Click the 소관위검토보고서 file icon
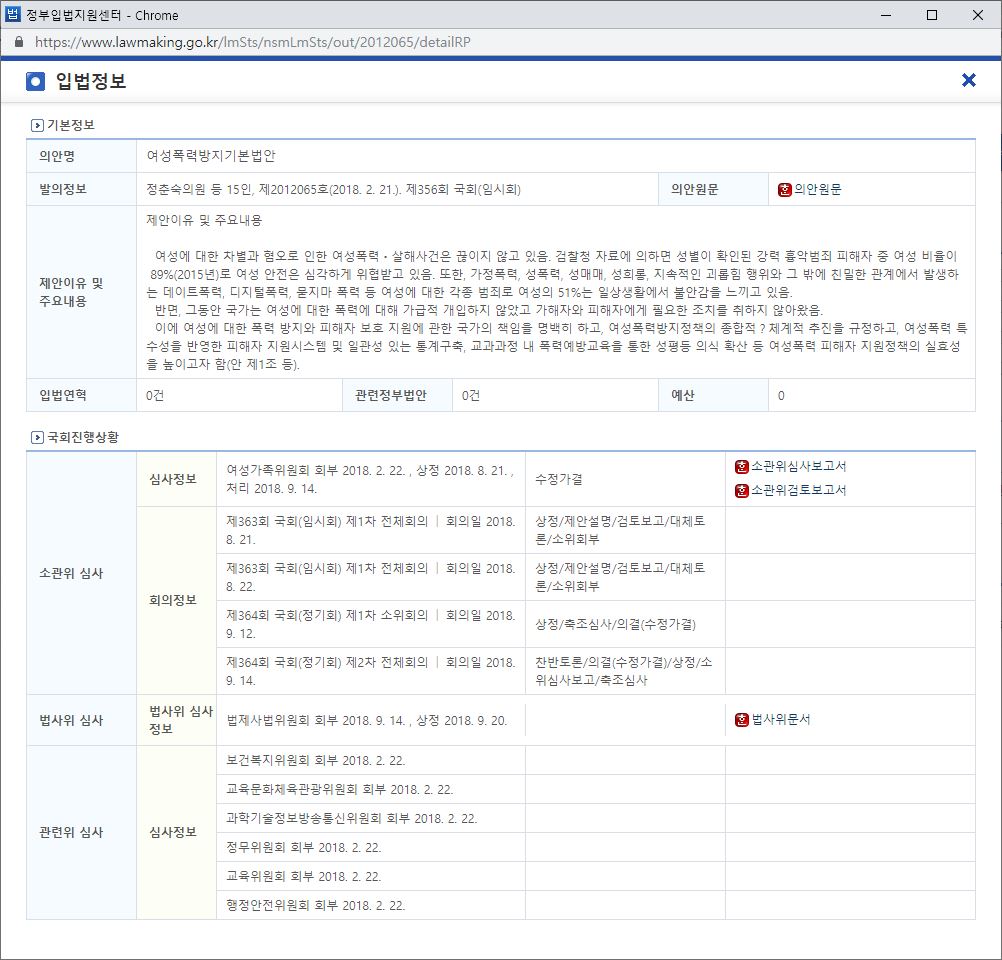 click(x=741, y=490)
